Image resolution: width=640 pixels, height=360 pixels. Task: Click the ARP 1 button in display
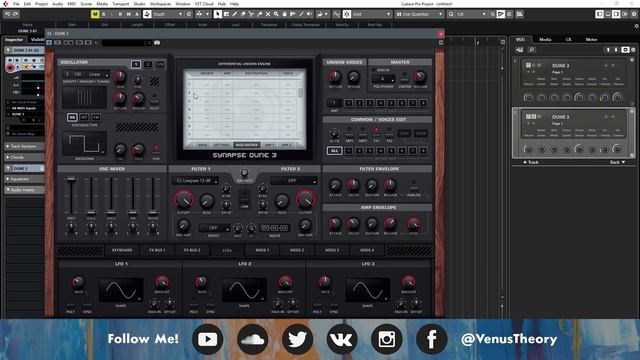269,145
